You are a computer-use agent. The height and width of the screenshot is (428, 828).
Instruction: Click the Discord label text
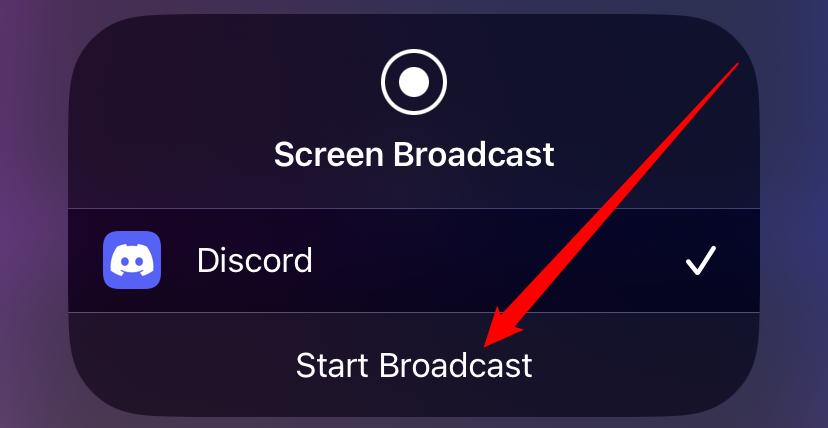click(x=255, y=261)
